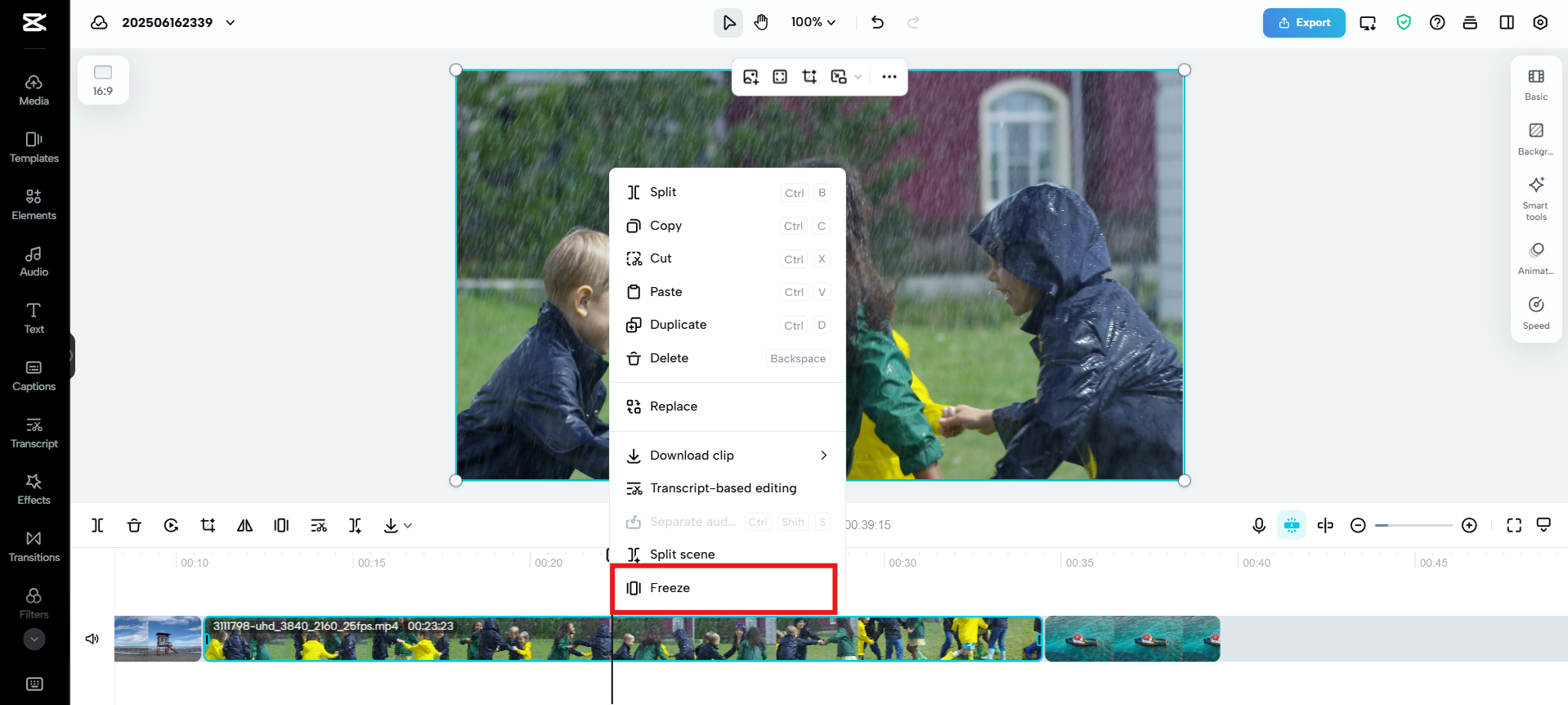This screenshot has width=1568, height=705.
Task: Redo the last action
Action: (x=913, y=22)
